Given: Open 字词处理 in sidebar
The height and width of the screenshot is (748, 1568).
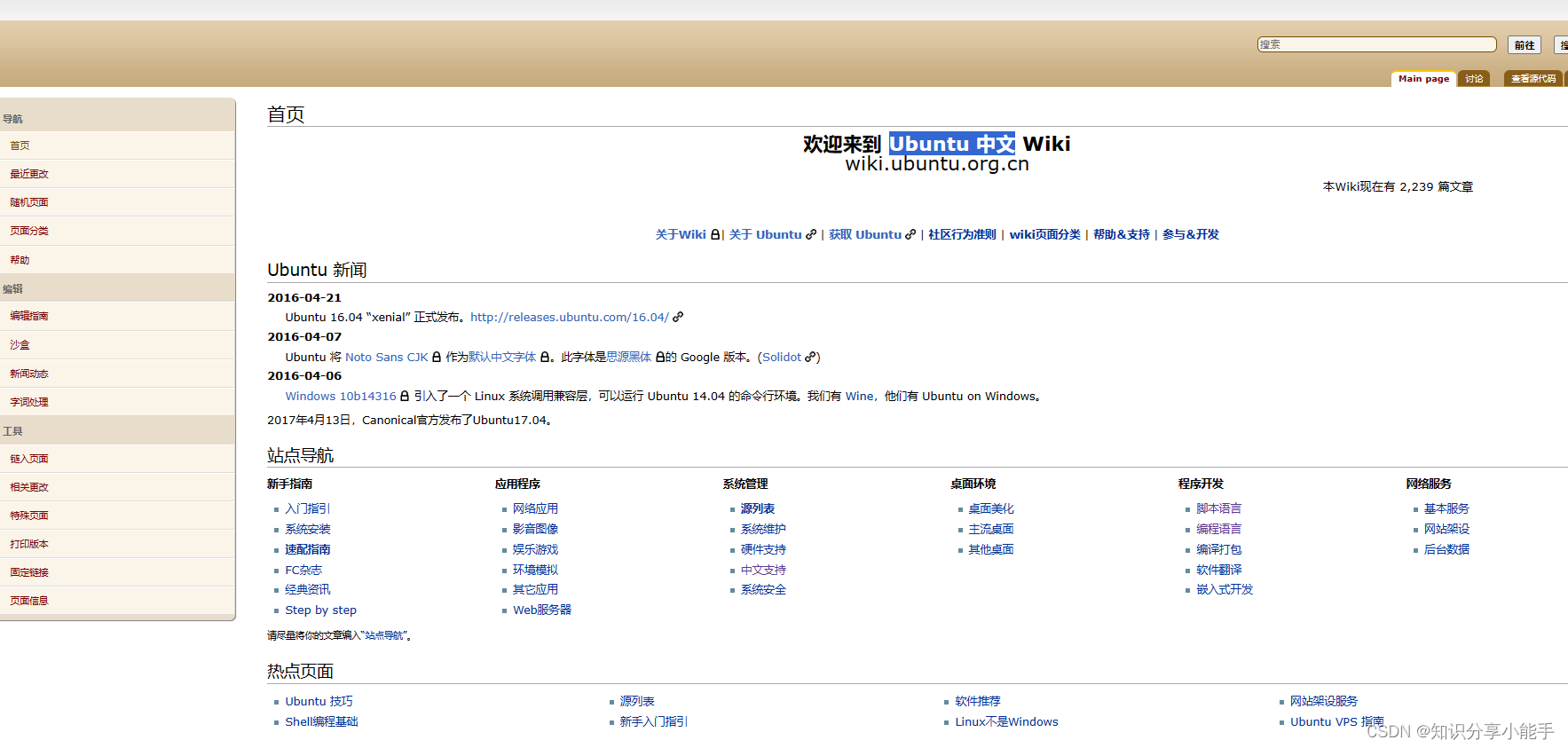Looking at the screenshot, I should [29, 402].
